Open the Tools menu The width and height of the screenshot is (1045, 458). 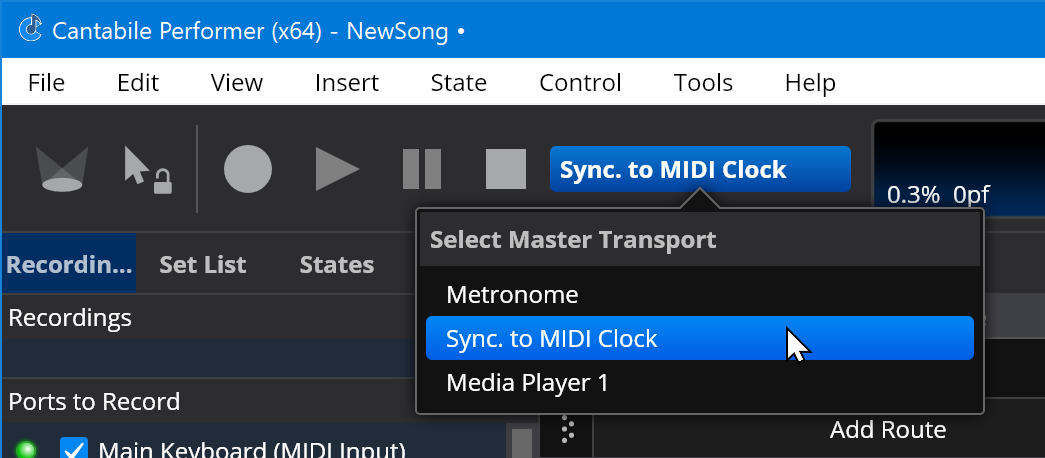(x=703, y=83)
